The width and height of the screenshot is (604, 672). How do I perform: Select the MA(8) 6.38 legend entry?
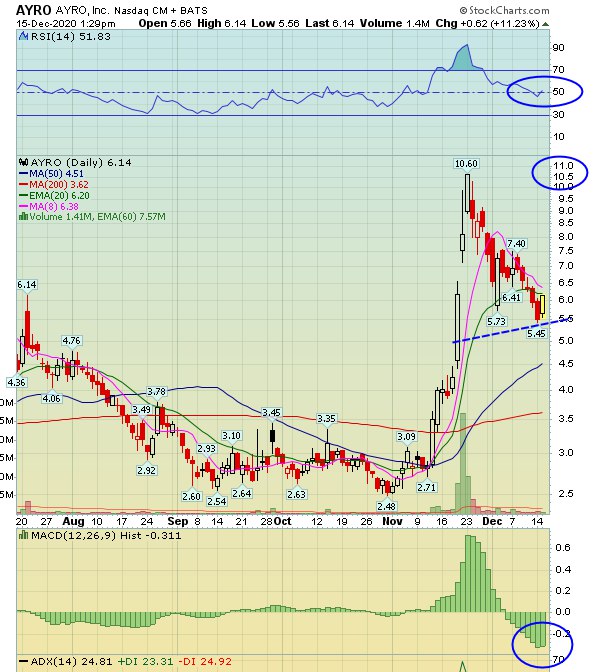(49, 207)
